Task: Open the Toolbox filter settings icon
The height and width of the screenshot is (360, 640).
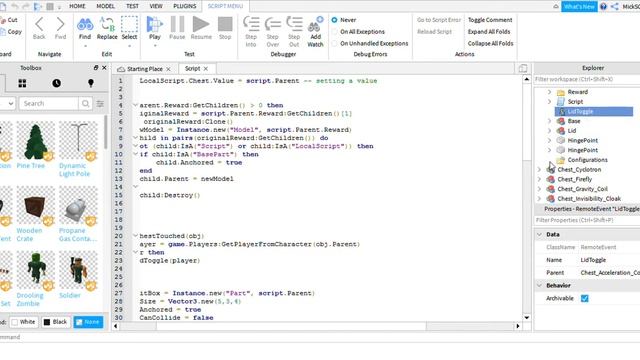Action: click(x=100, y=104)
